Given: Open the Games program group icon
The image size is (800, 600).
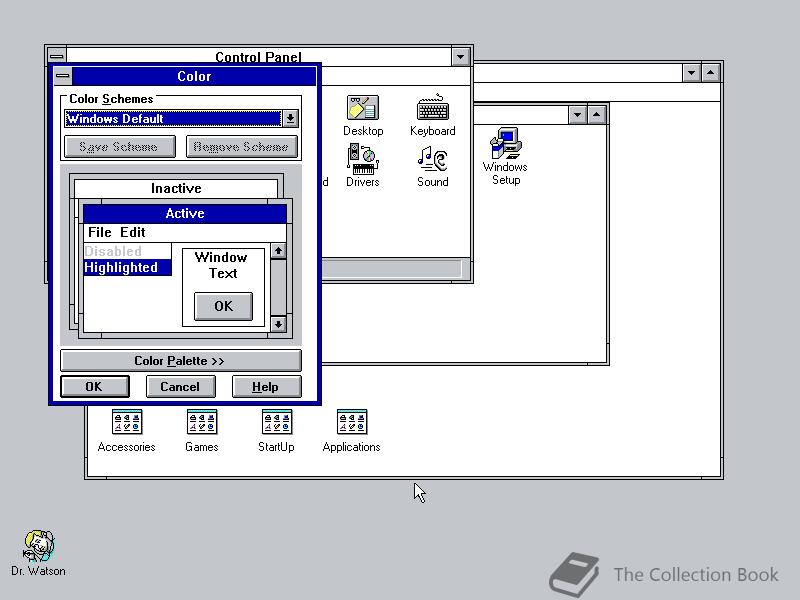Looking at the screenshot, I should pyautogui.click(x=202, y=431).
